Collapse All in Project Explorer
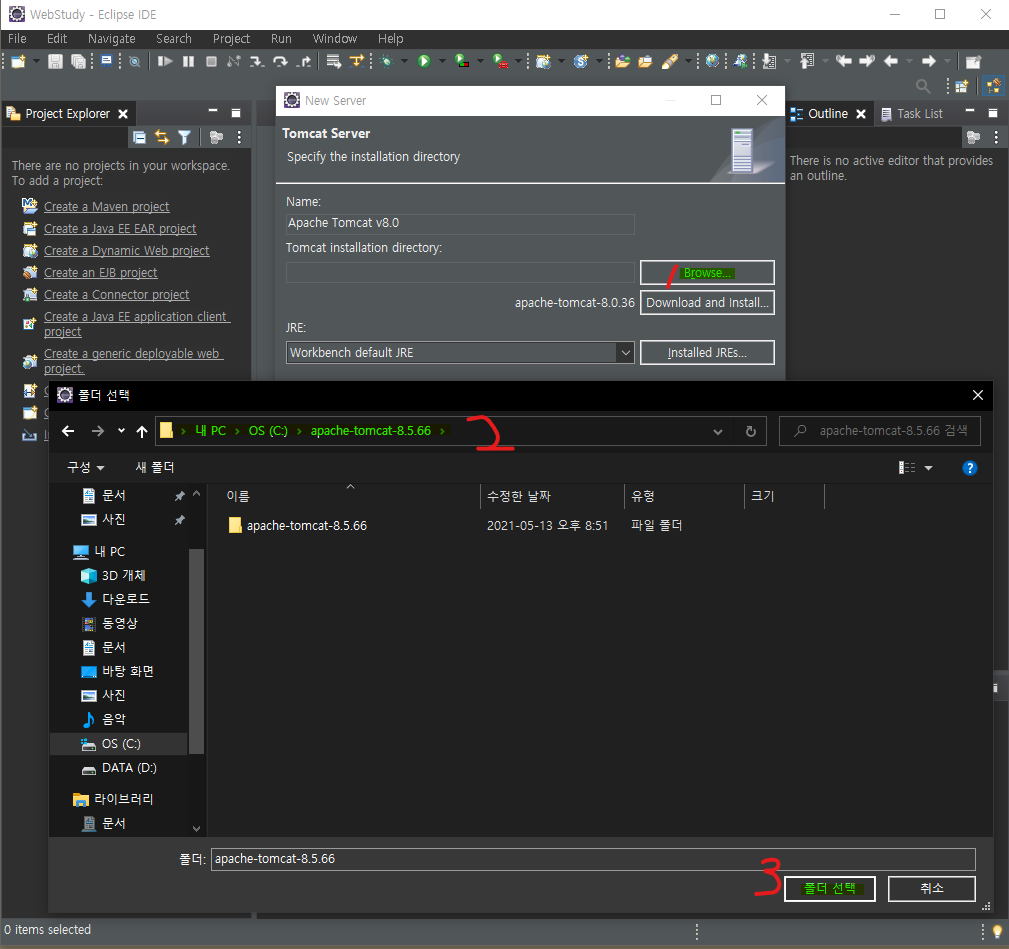 pos(139,137)
